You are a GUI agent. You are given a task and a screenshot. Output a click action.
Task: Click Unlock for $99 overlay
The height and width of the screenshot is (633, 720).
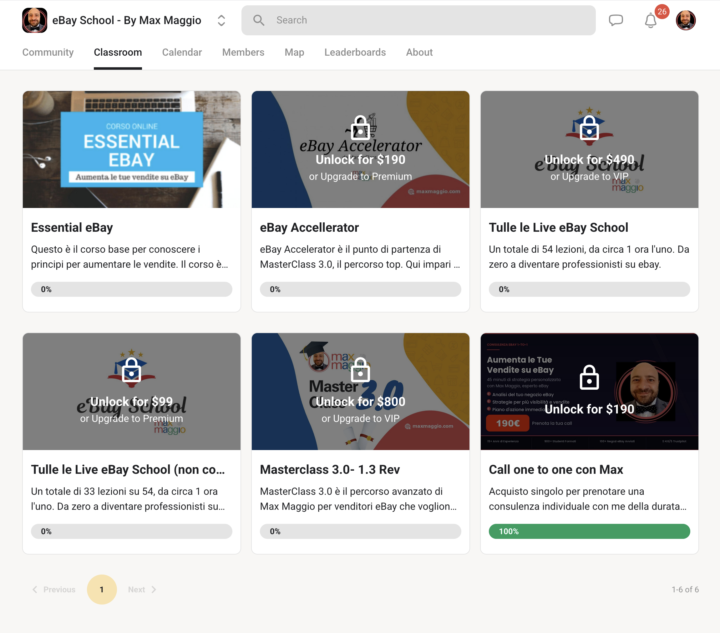click(x=131, y=402)
